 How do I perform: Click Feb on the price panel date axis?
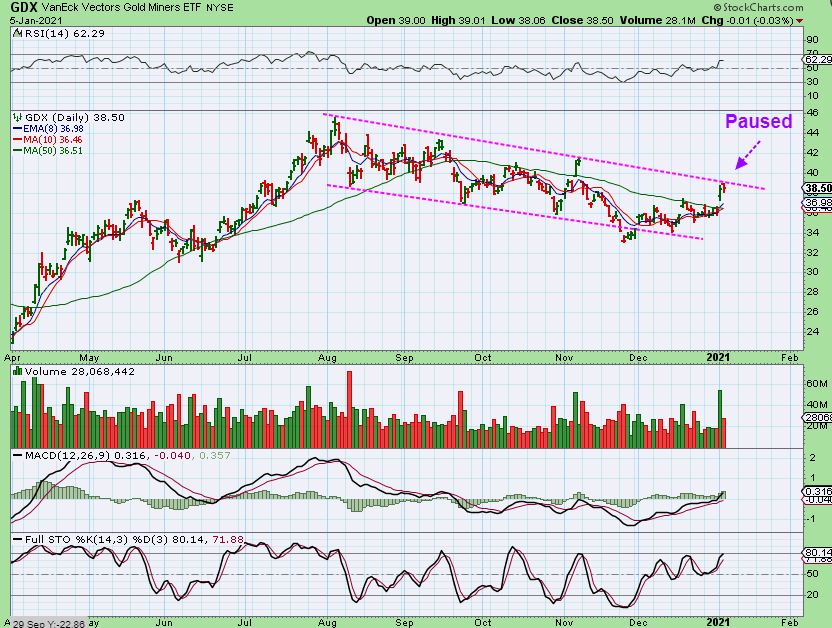tap(790, 357)
